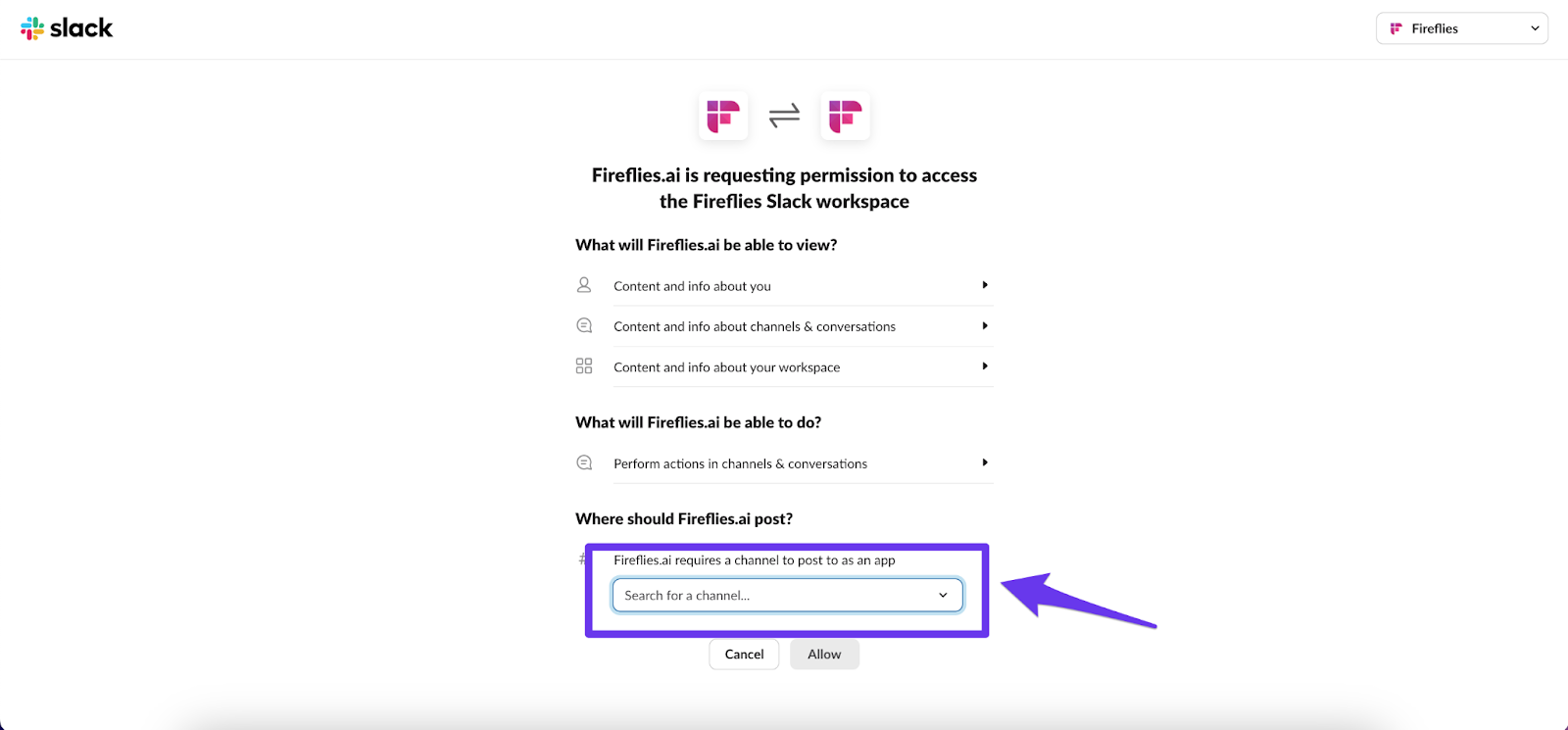The width and height of the screenshot is (1568, 730).
Task: Click the grid icon beside workspace info
Action: click(x=584, y=365)
